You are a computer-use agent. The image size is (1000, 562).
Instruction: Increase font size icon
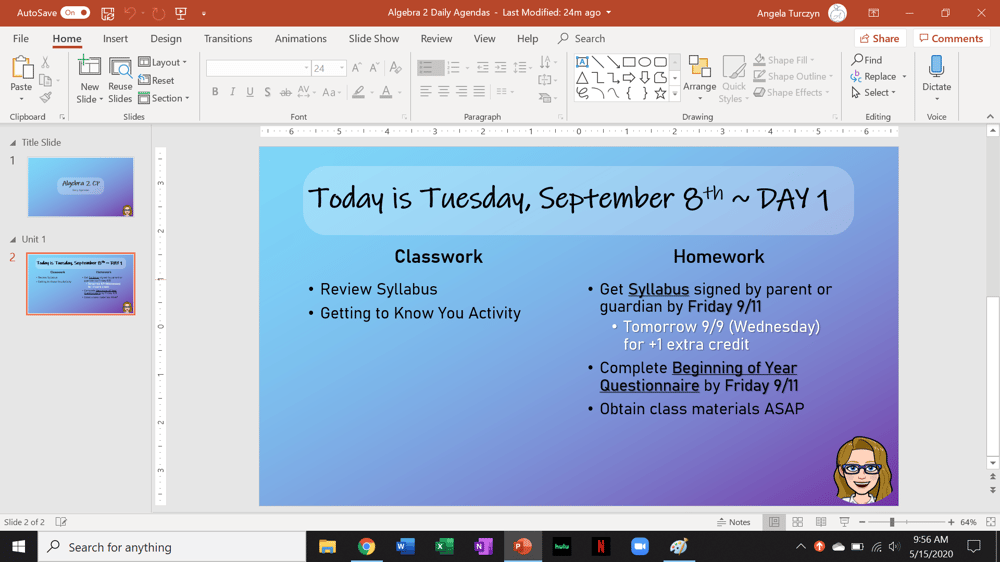click(357, 68)
